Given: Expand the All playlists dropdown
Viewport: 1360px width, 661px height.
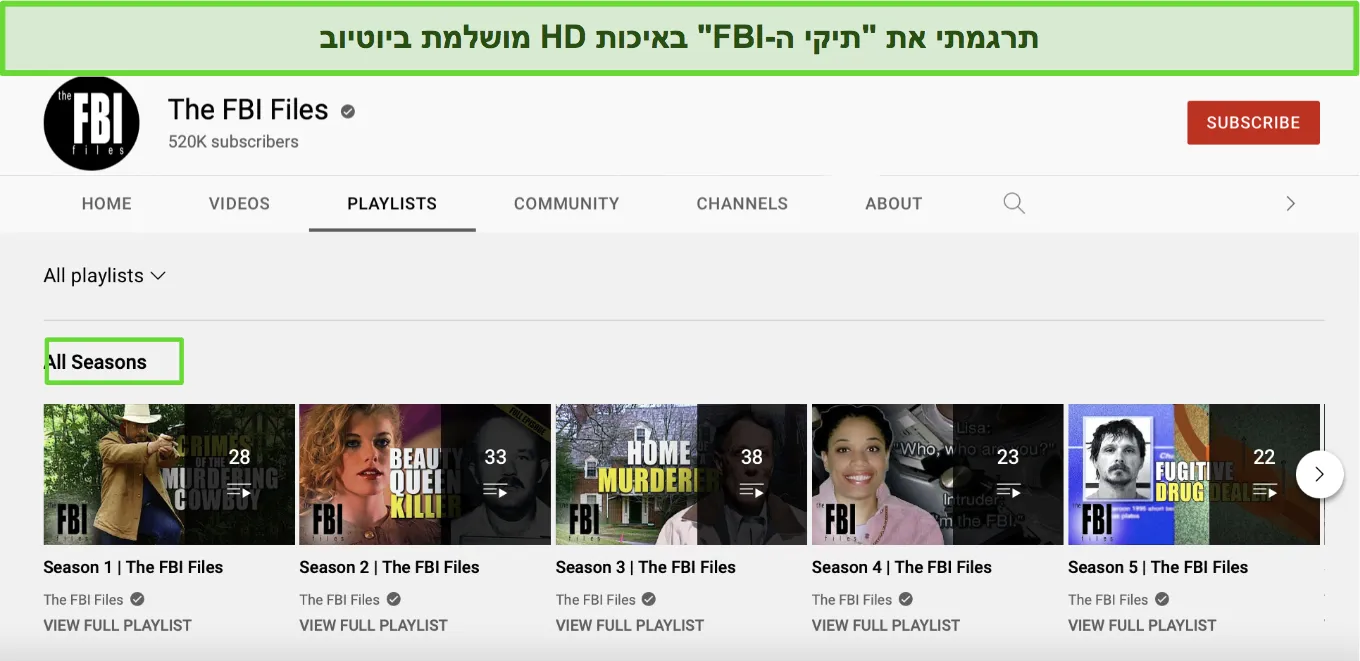Looking at the screenshot, I should coord(104,276).
